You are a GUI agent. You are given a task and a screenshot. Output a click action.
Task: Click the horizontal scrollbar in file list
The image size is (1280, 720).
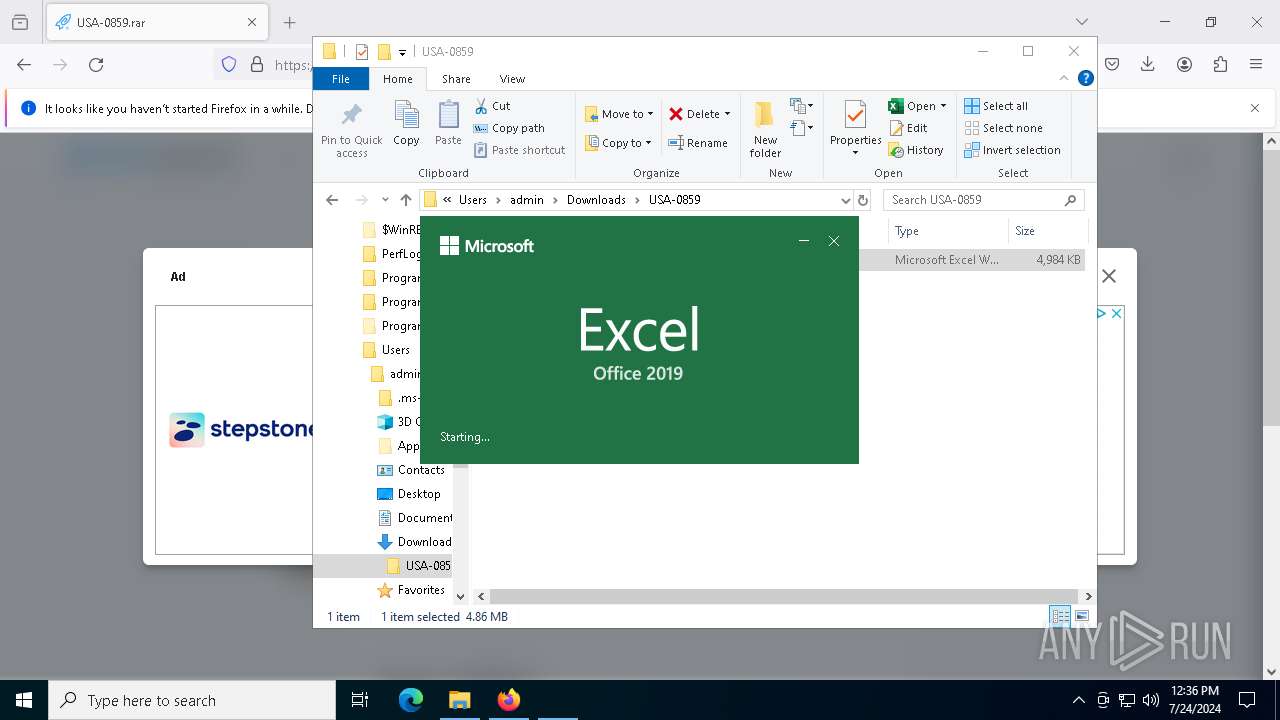pyautogui.click(x=783, y=596)
